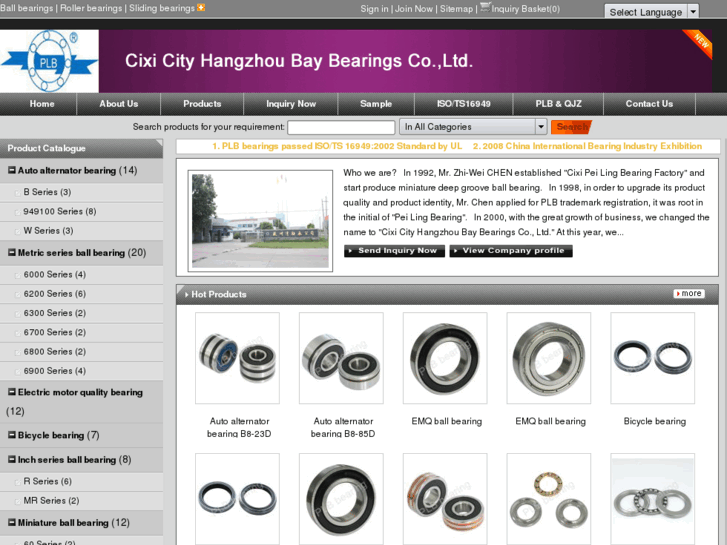Screen dimensions: 727x545
Task: Click View Company profile button
Action: click(x=511, y=251)
